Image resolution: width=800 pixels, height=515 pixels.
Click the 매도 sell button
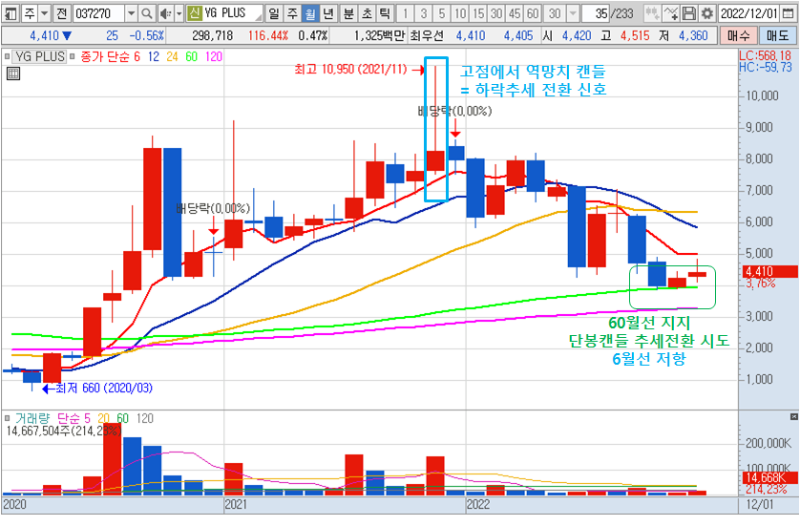click(x=777, y=36)
